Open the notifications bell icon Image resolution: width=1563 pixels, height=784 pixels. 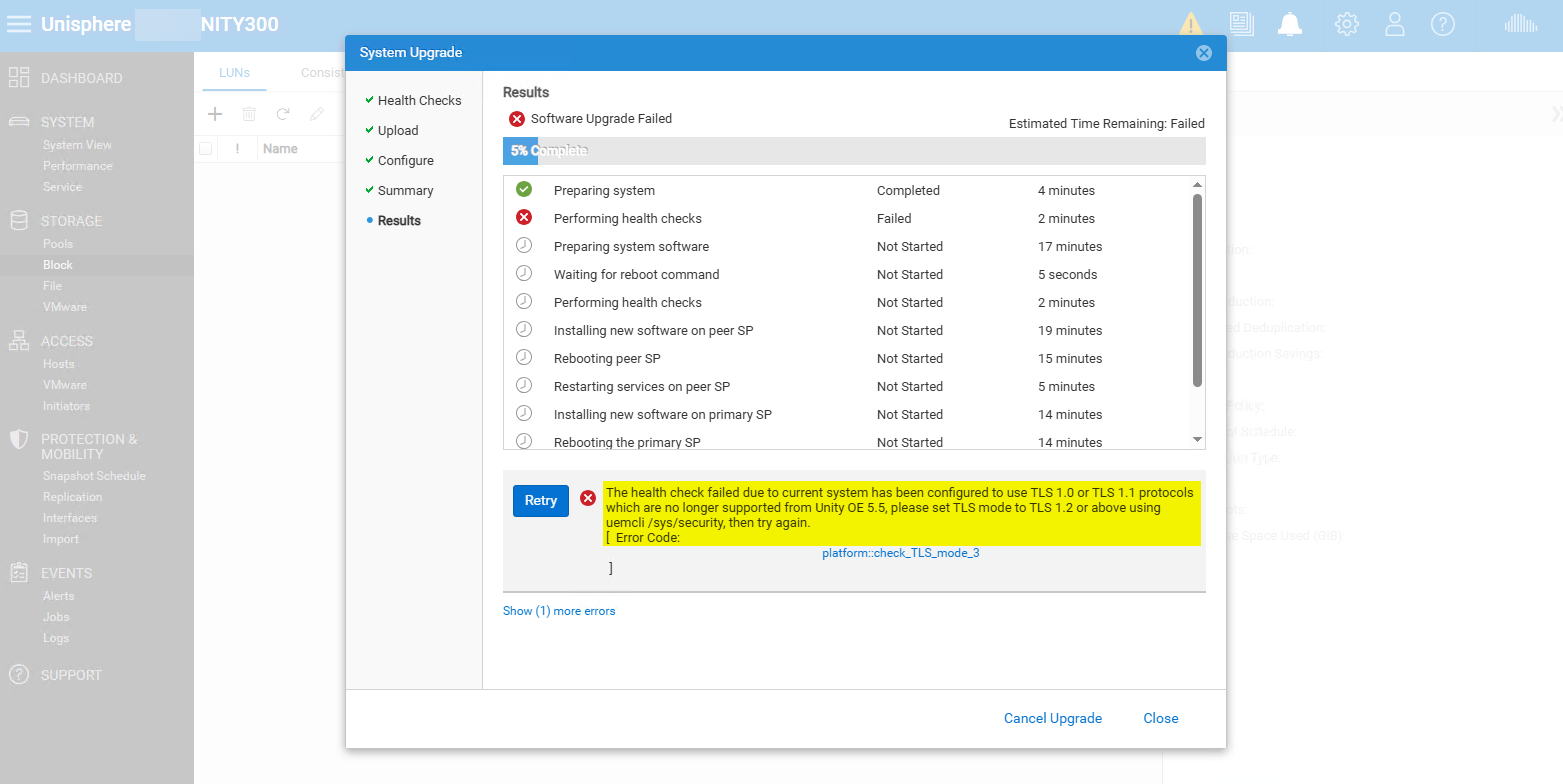[x=1290, y=24]
